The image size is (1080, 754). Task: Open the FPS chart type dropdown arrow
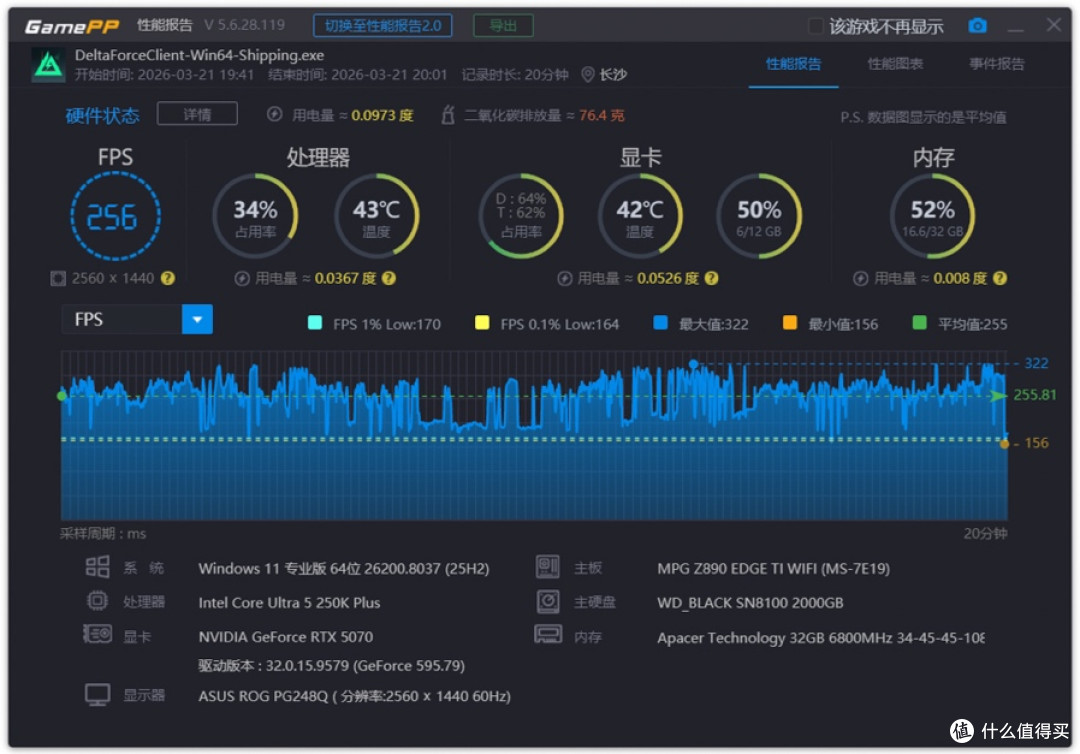point(197,320)
